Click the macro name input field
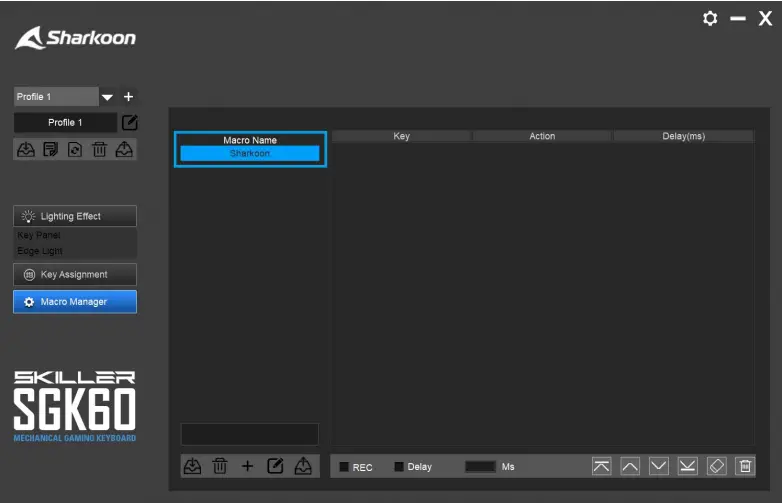Screen dimensions: 782x503 [250, 434]
